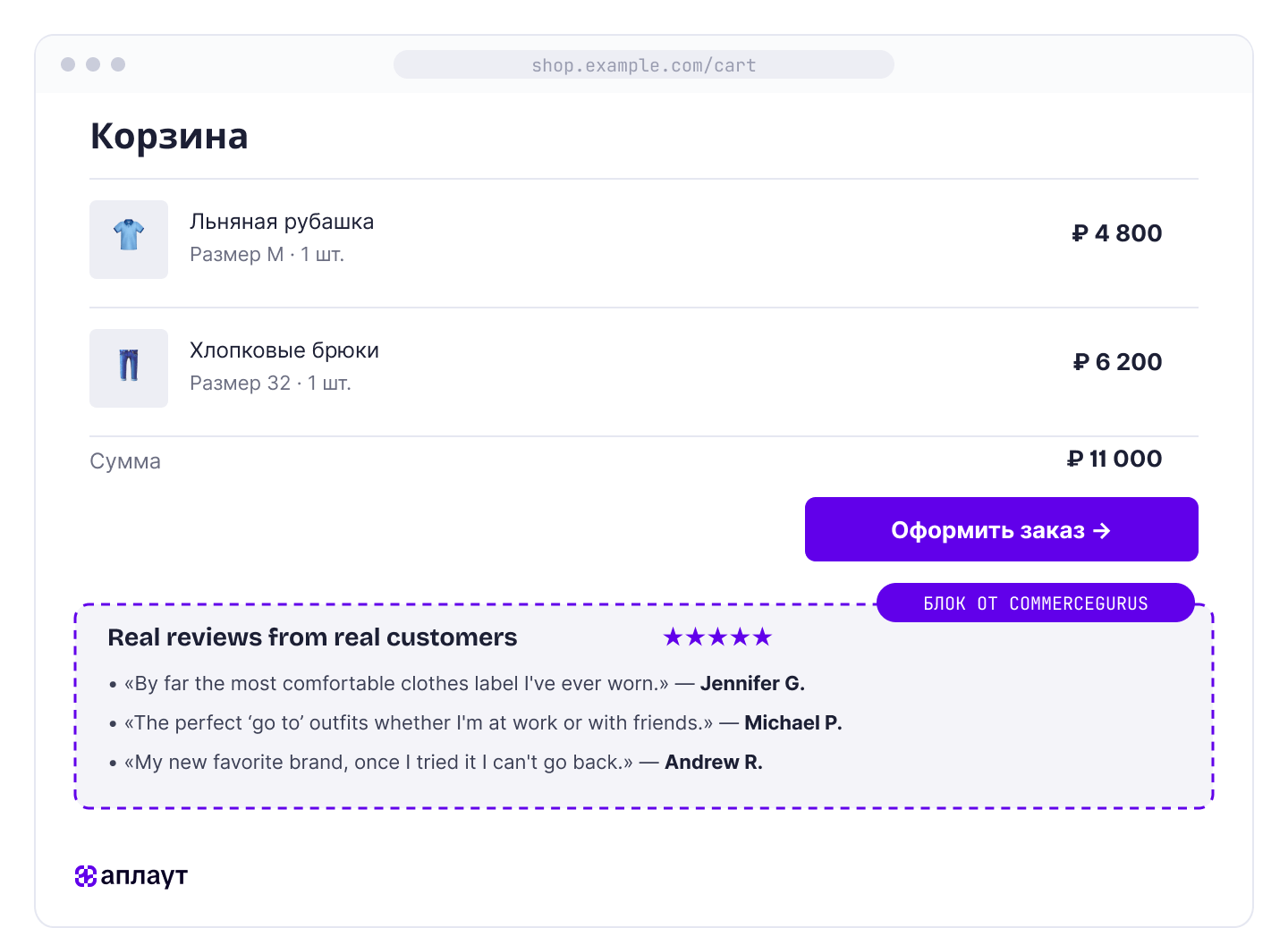Click the ₽ 11 000 total sum
The image size is (1288, 928).
[x=1114, y=459]
